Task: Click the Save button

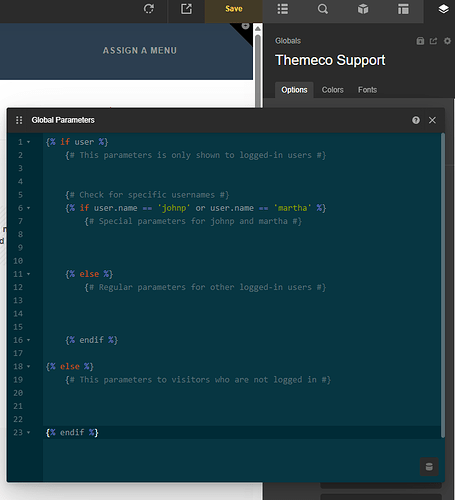Action: coord(234,9)
